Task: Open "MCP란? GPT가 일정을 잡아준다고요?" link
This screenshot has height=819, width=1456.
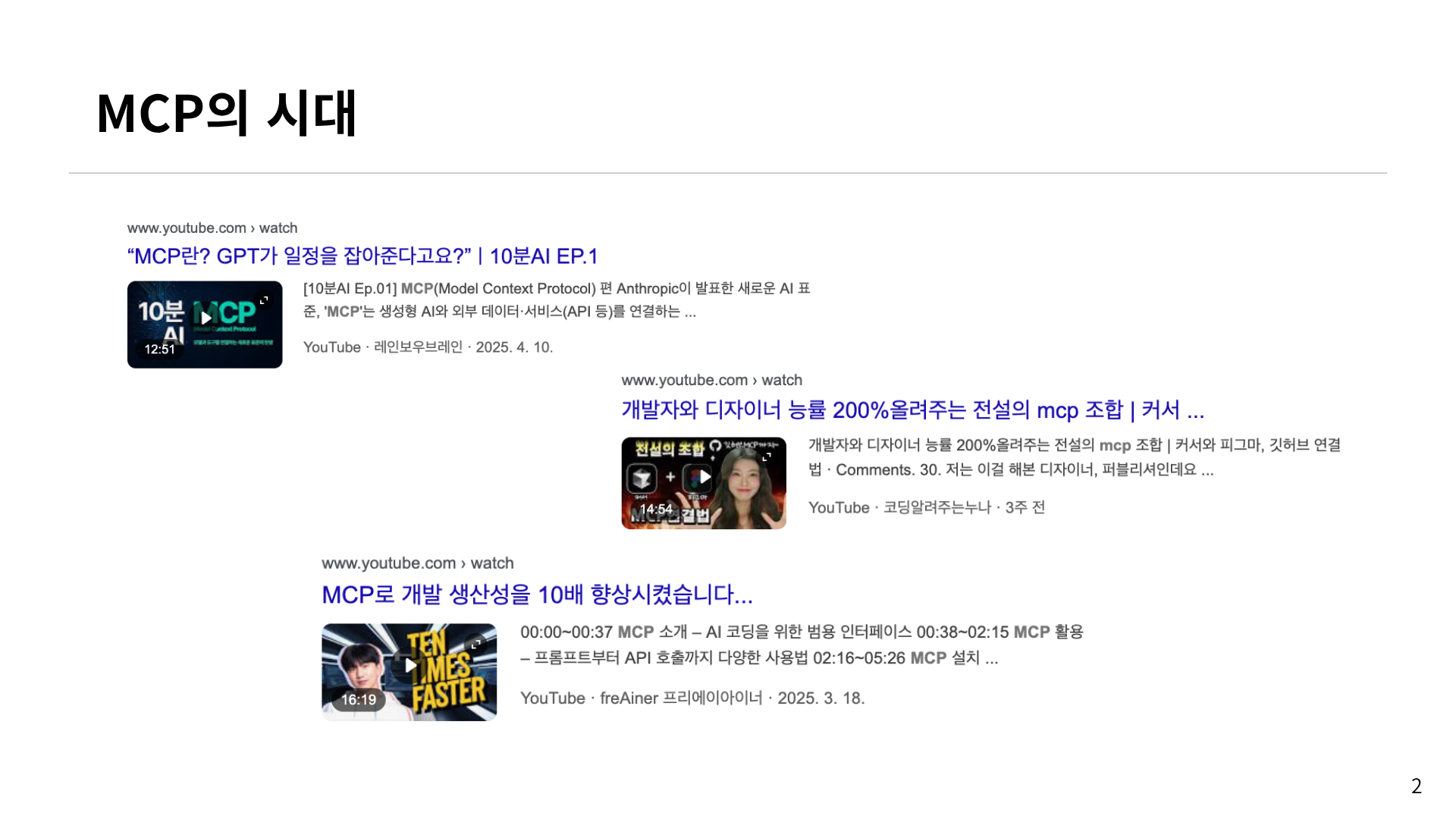Action: (x=362, y=256)
